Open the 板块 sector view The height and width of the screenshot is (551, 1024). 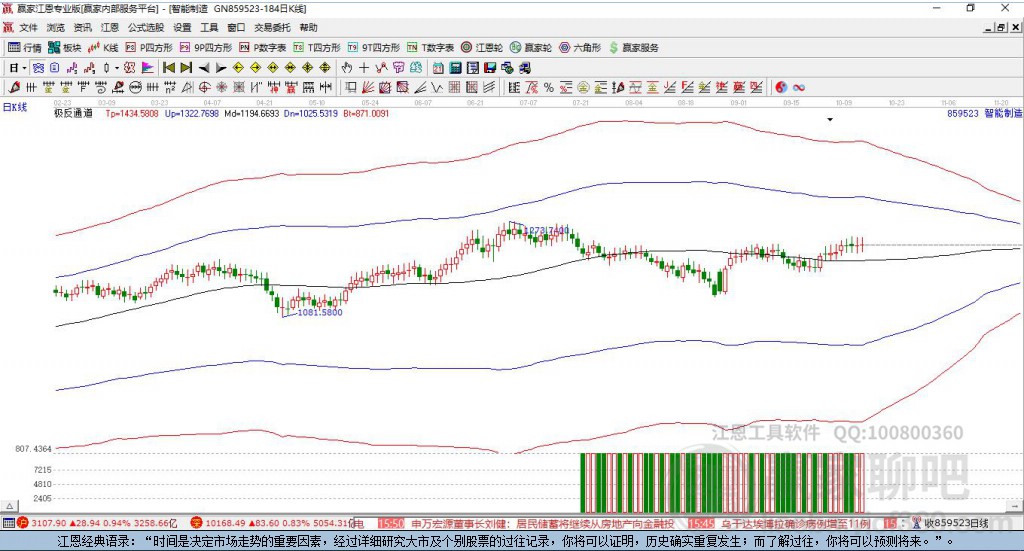click(64, 48)
